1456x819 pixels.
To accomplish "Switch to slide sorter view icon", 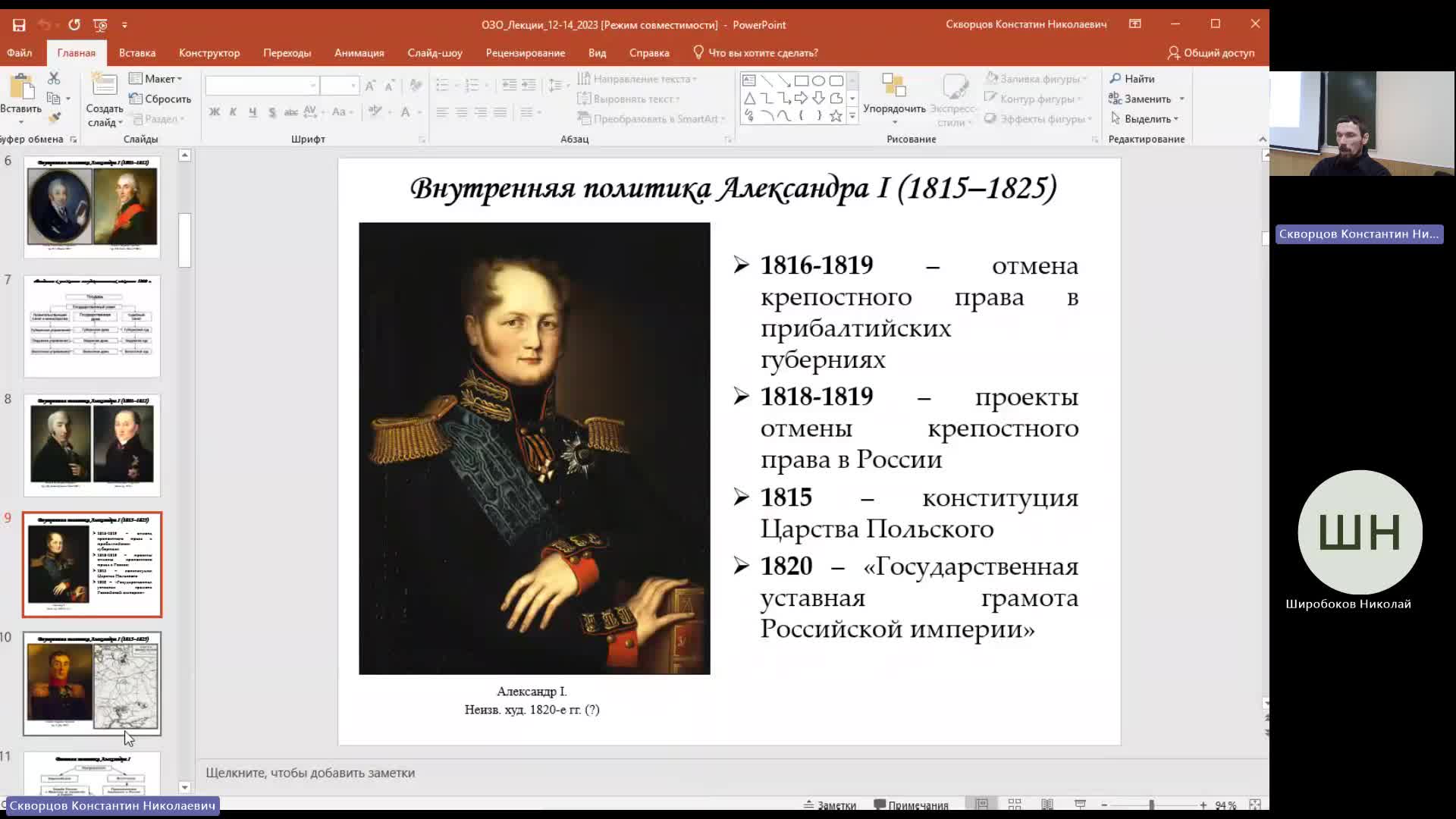I will click(1015, 805).
